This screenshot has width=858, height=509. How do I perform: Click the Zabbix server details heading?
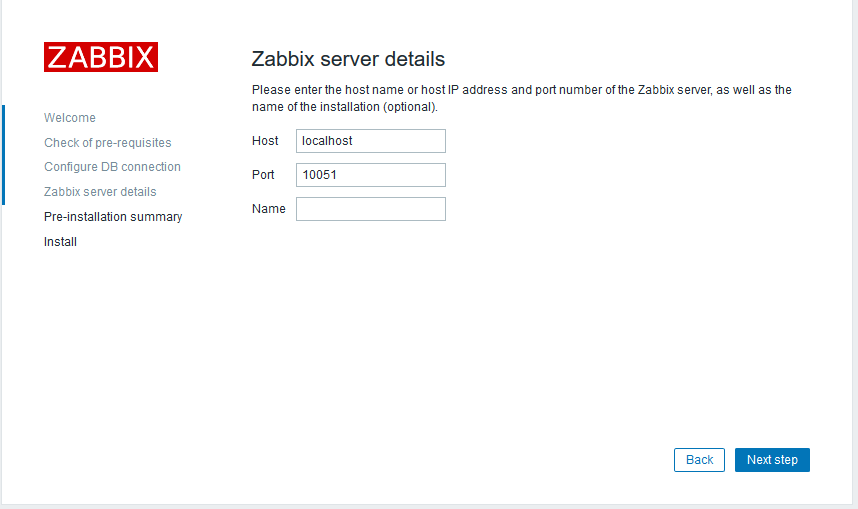348,59
